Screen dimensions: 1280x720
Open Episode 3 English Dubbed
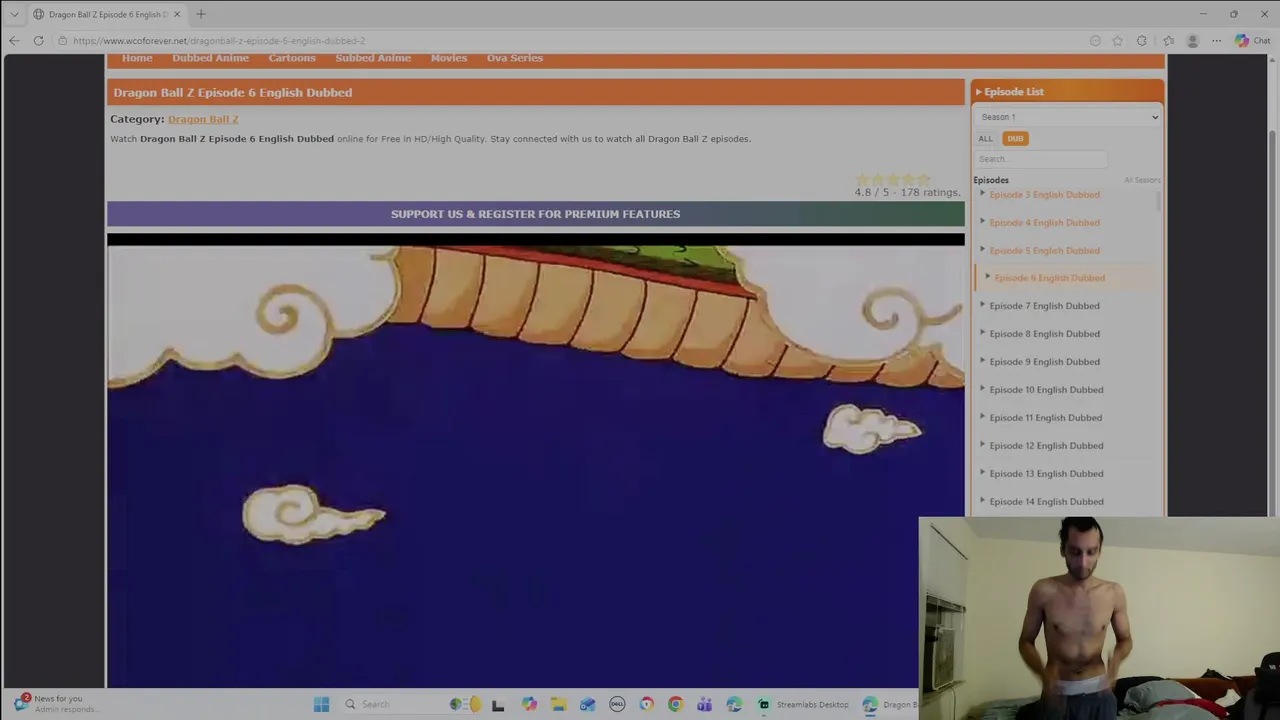pos(1044,195)
